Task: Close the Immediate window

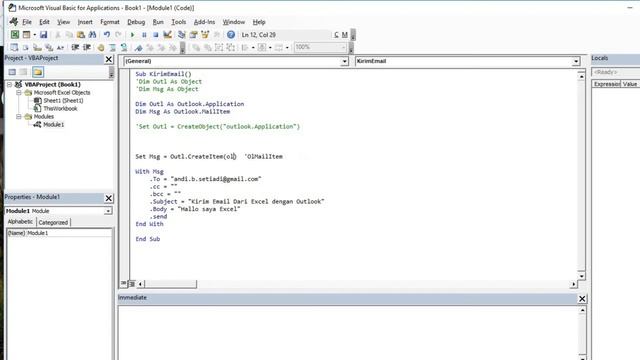Action: [582, 299]
